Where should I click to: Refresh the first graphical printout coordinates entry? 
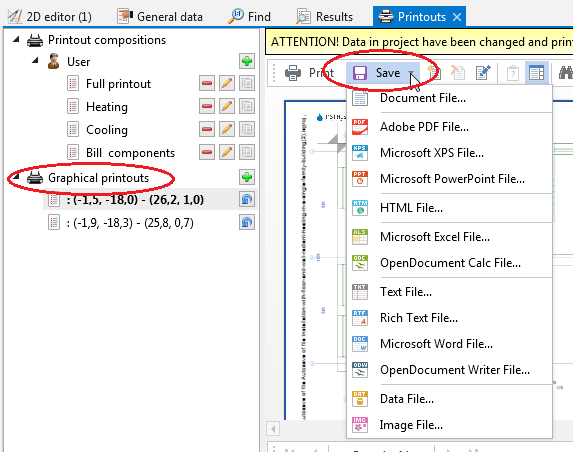click(247, 200)
